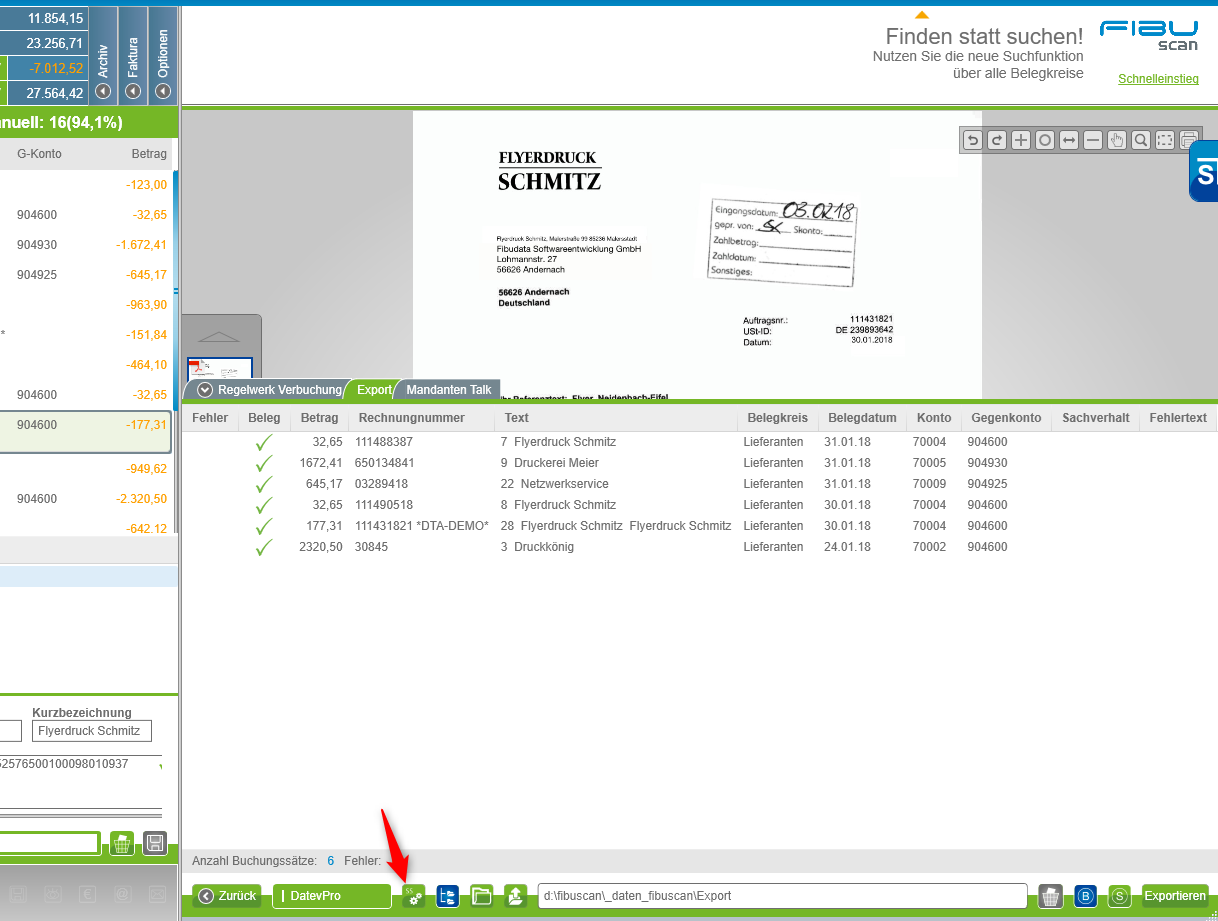Choose the export folder icon
Image resolution: width=1218 pixels, height=921 pixels.
(481, 896)
